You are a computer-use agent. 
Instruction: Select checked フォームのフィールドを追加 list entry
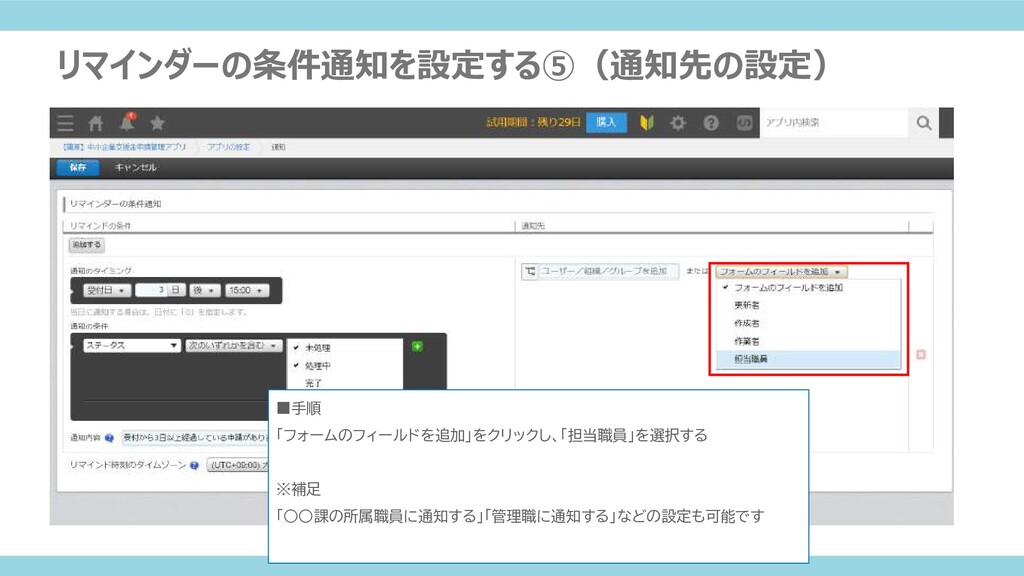[x=808, y=287]
